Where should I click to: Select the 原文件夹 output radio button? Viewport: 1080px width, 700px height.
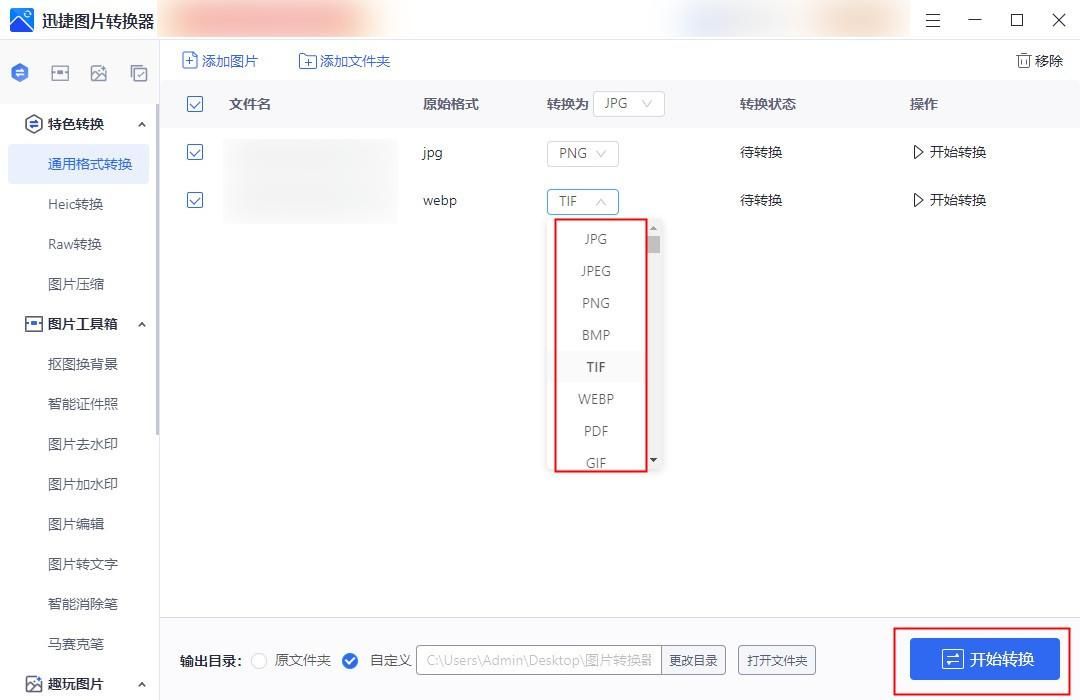coord(259,661)
